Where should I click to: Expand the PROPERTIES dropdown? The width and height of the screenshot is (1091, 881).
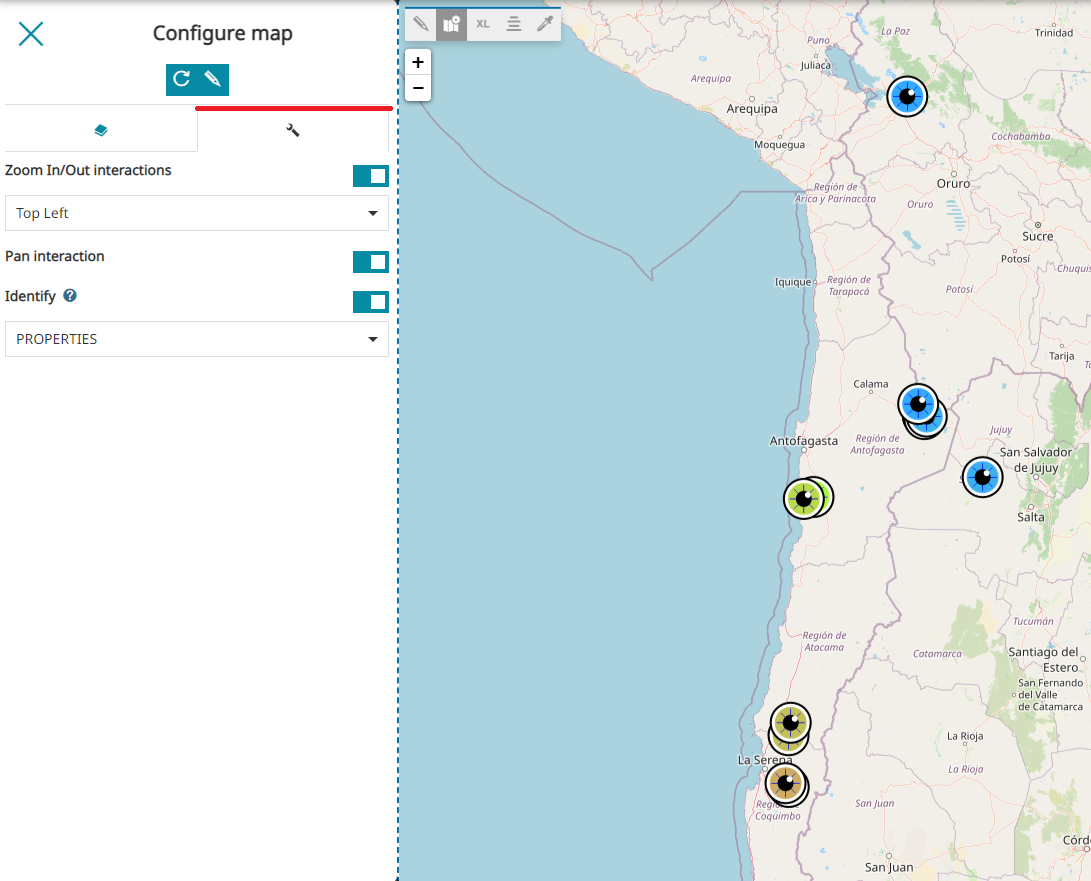click(x=197, y=339)
